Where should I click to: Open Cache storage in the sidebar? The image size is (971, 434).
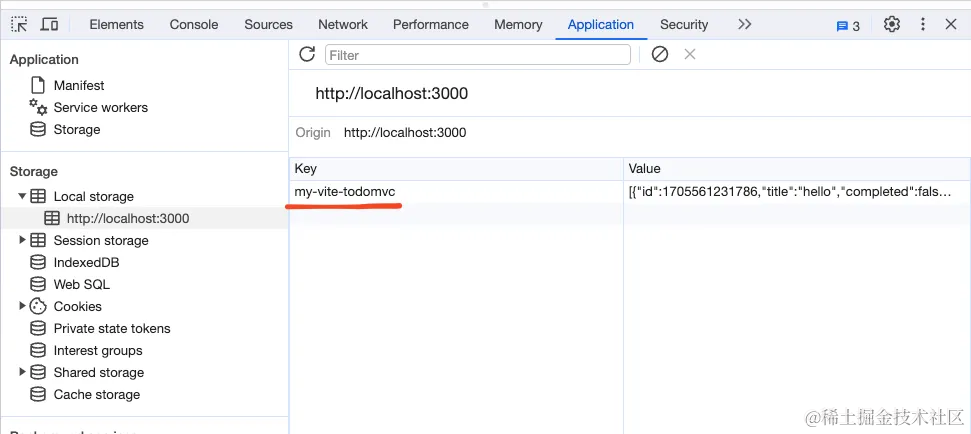click(97, 394)
